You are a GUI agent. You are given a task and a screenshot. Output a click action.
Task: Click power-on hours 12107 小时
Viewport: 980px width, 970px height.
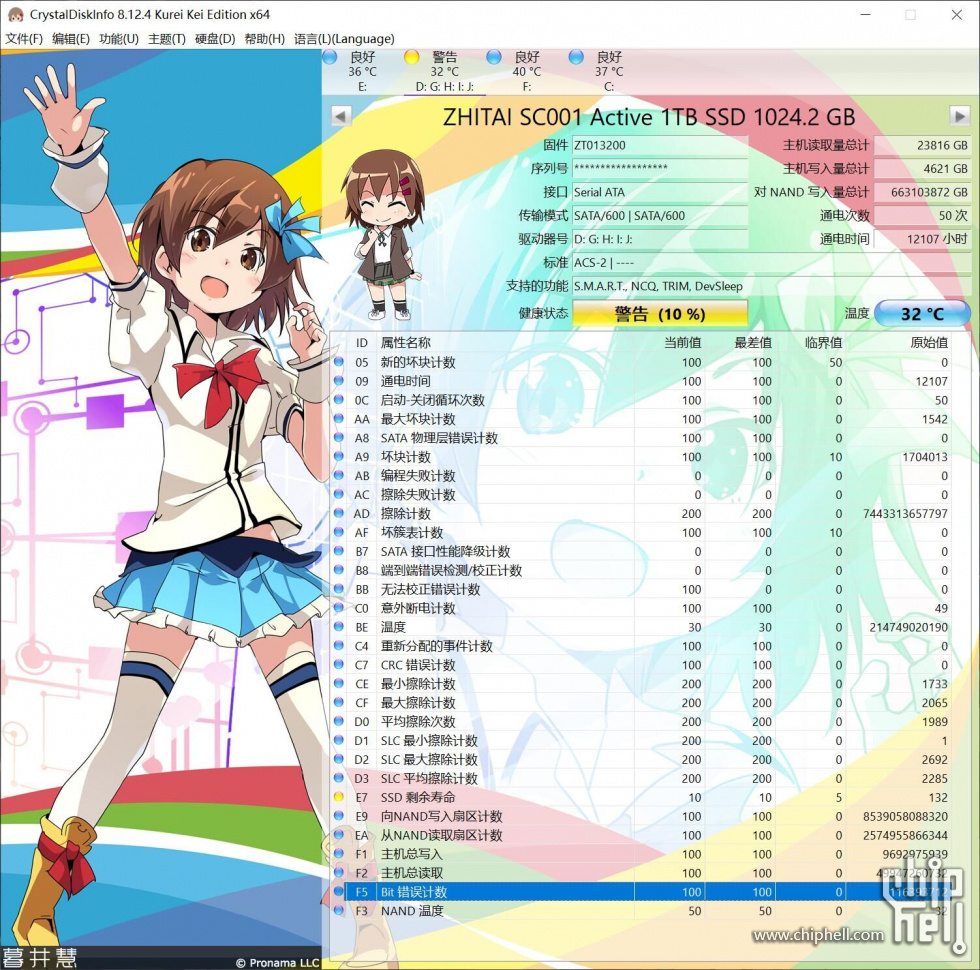tap(922, 239)
